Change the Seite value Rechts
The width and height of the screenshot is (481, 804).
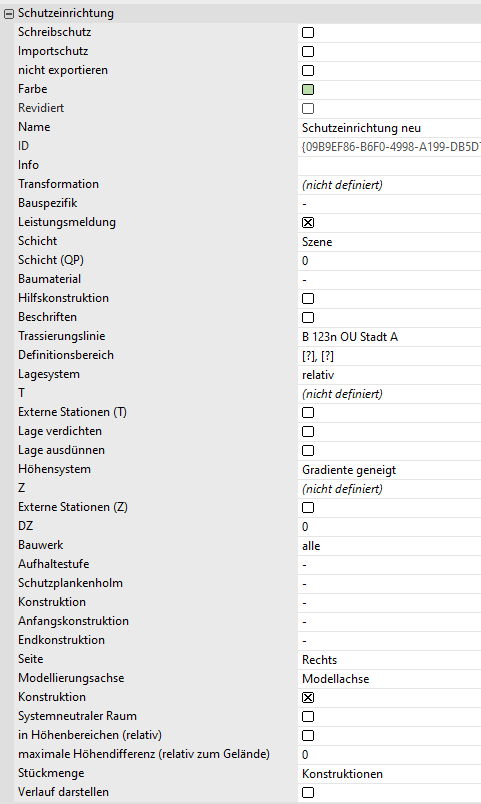389,659
